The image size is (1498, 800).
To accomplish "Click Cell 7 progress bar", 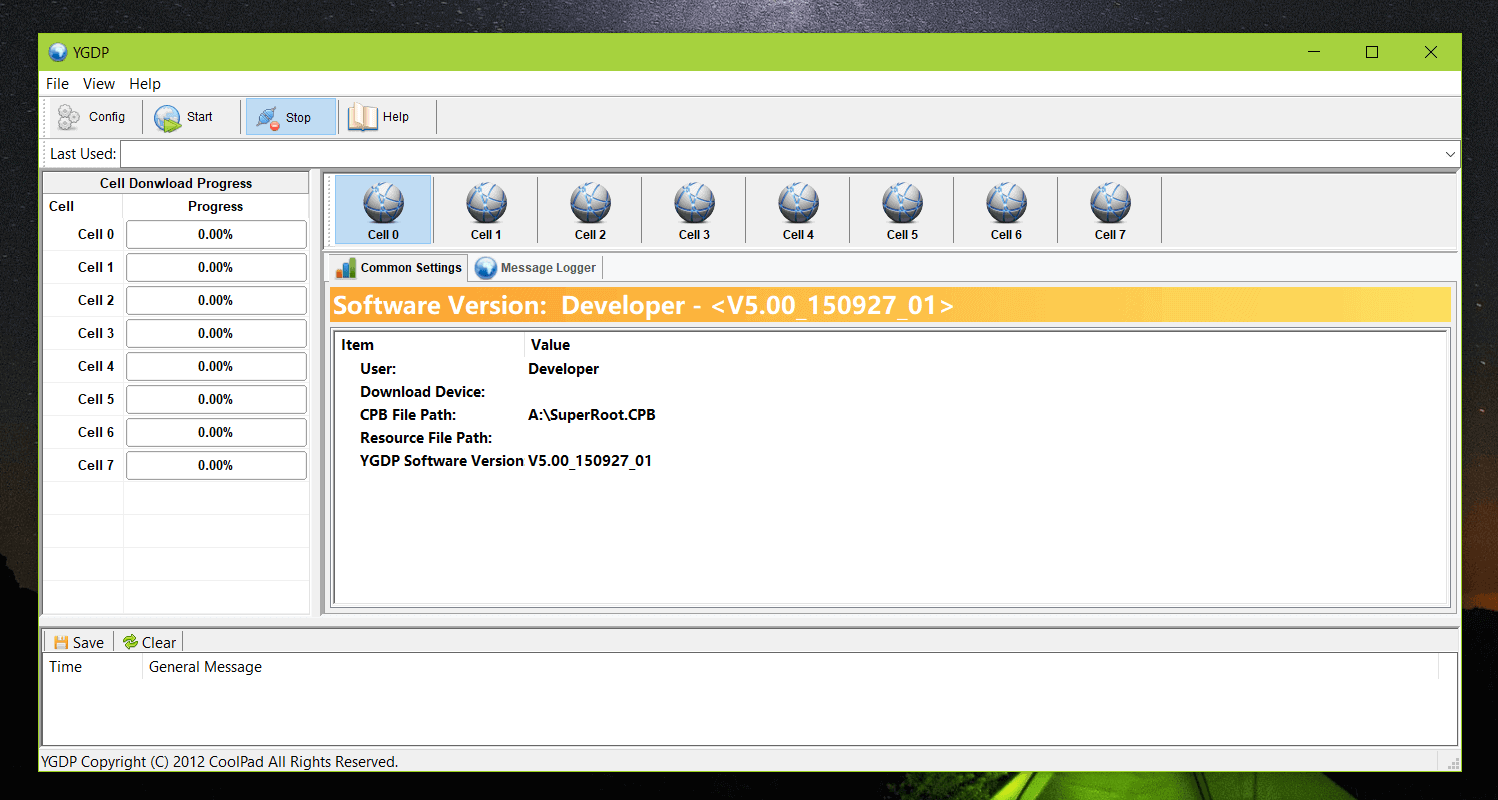I will (x=216, y=465).
